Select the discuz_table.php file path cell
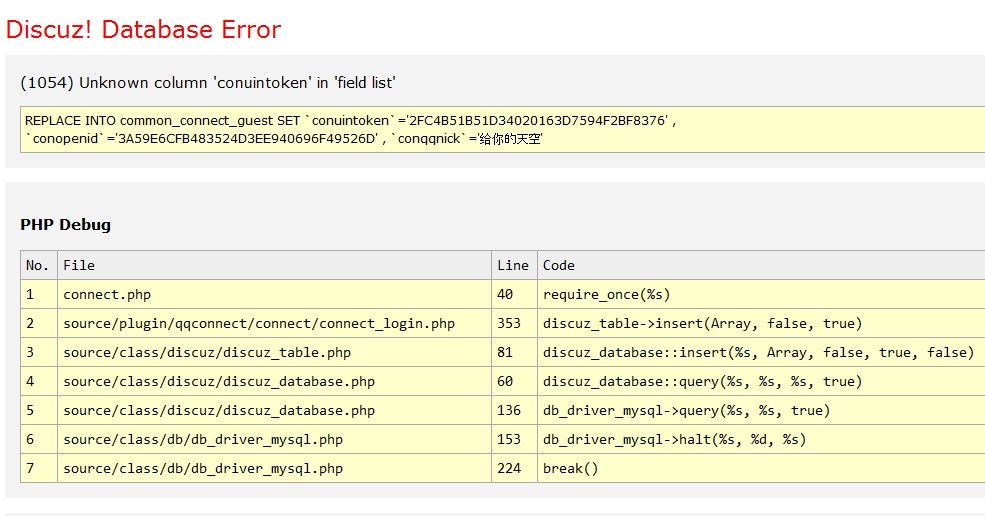Image resolution: width=985 pixels, height=516 pixels. coord(206,352)
